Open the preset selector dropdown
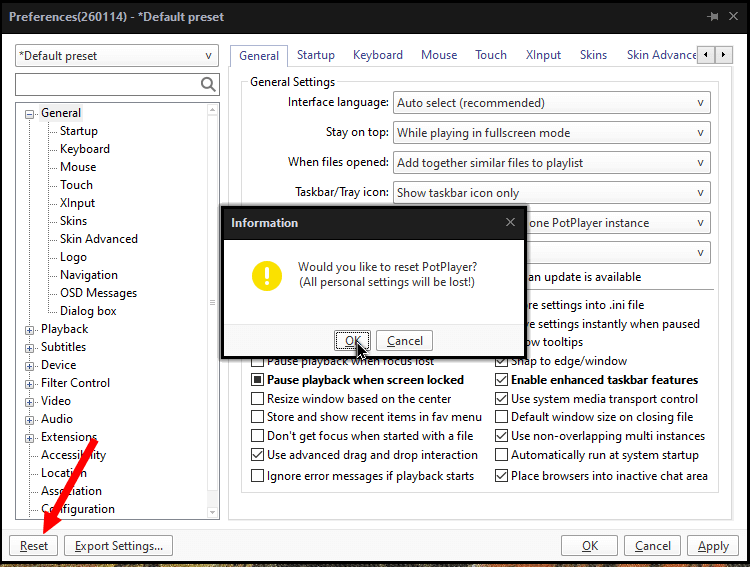 116,56
